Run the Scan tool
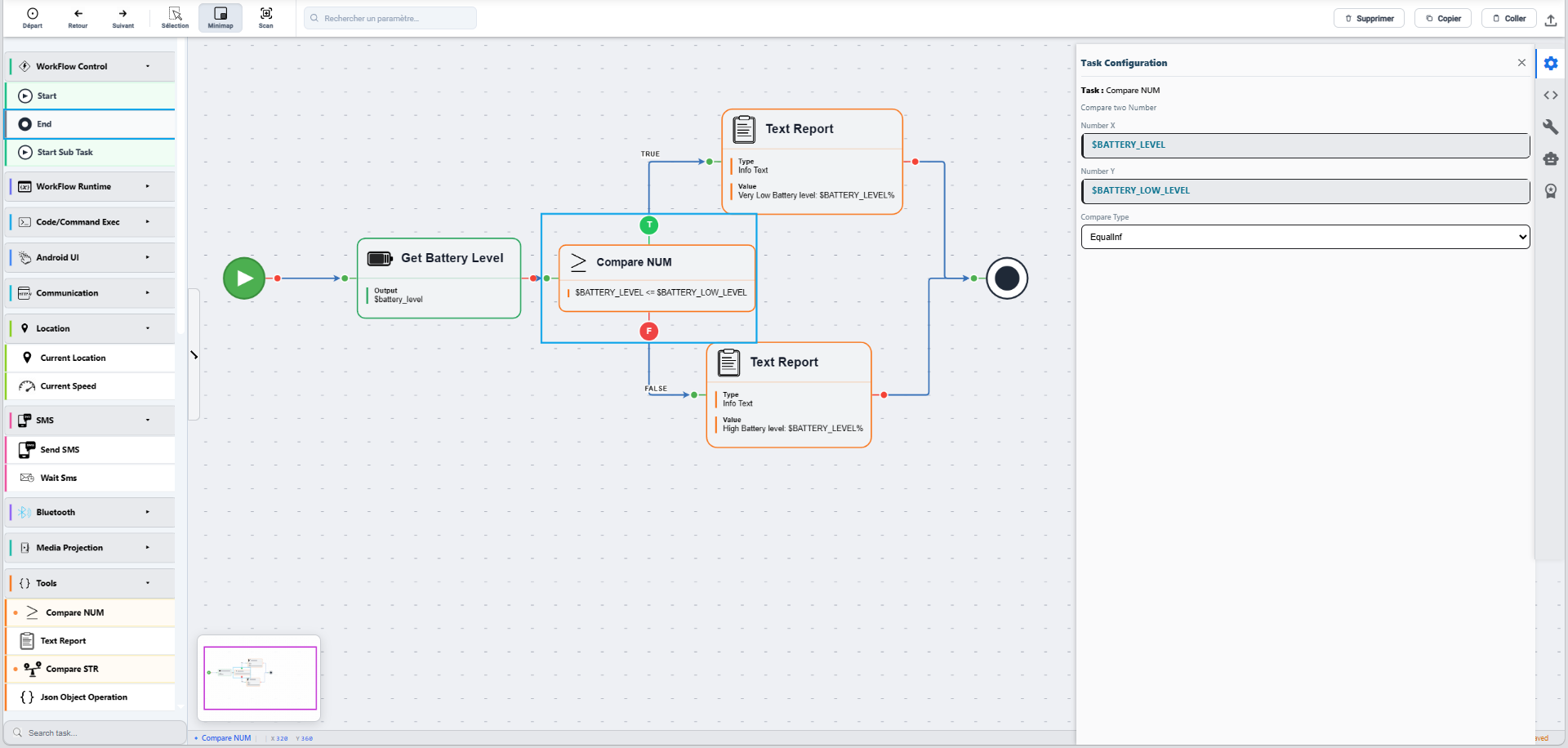Viewport: 1568px width, 748px height. pos(266,18)
